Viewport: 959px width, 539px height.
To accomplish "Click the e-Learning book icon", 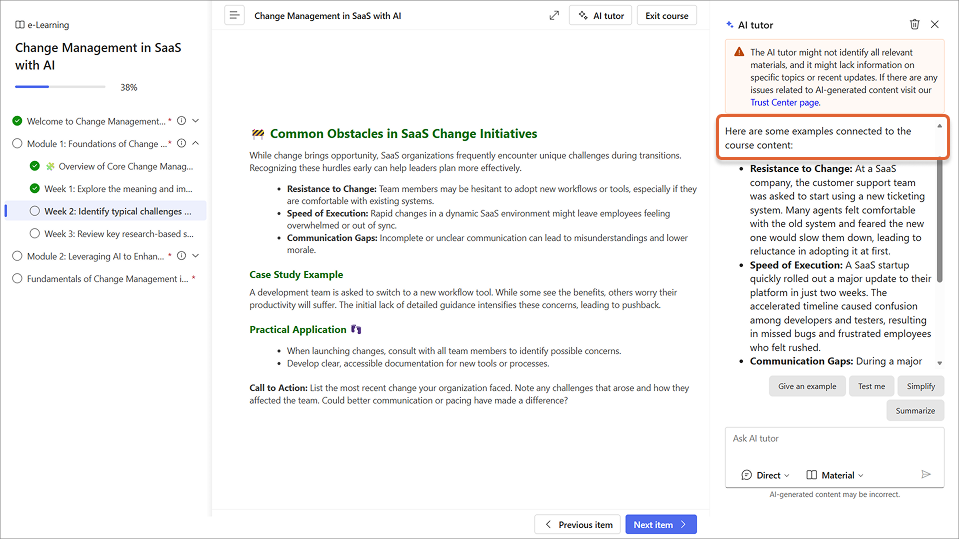I will click(20, 25).
